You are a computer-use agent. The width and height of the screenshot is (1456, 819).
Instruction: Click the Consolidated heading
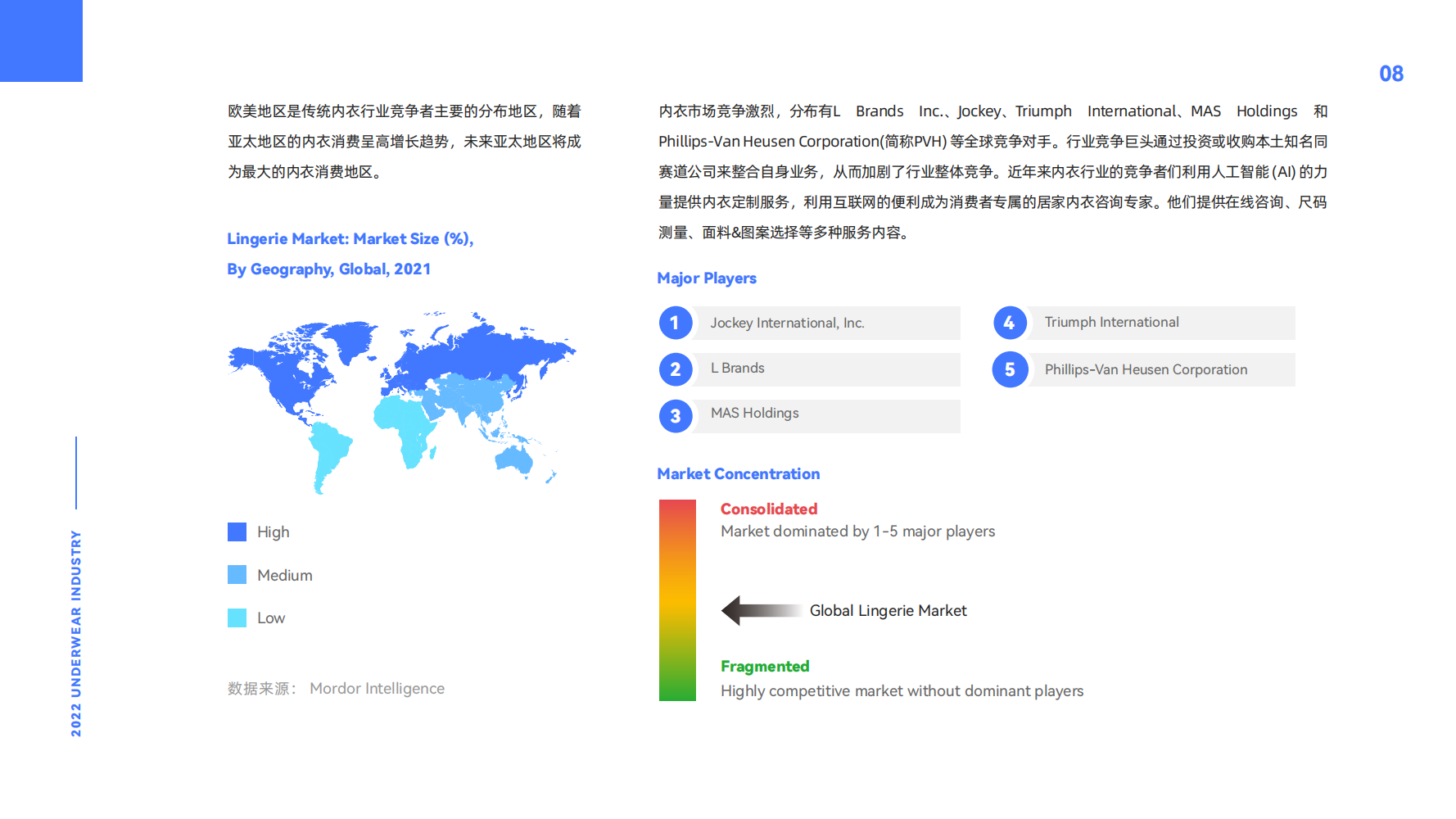coord(768,509)
